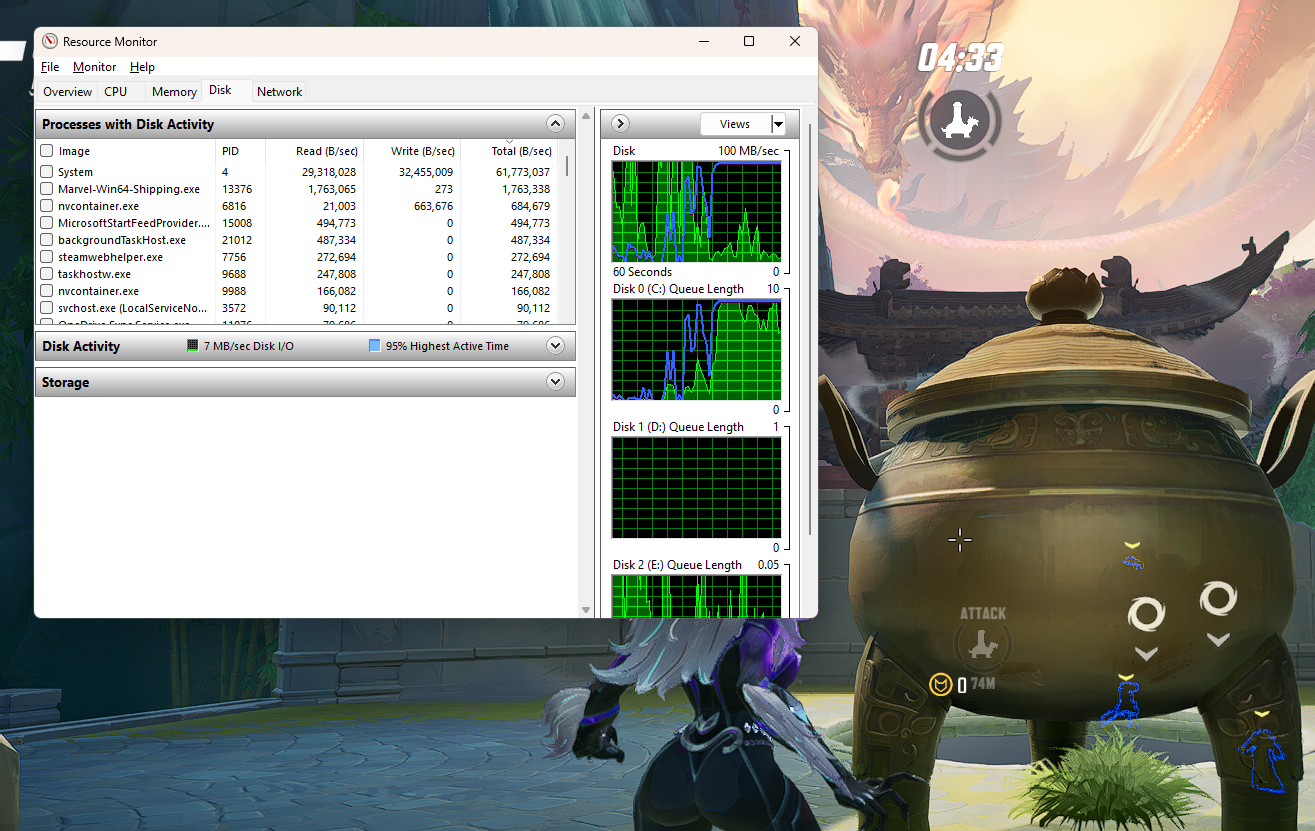The height and width of the screenshot is (831, 1315).
Task: Click the game timer 04:33
Action: tap(959, 59)
